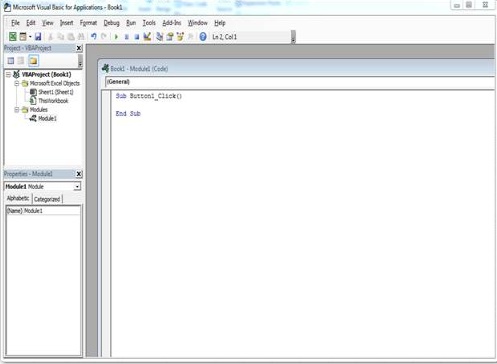Close the Properties - Module1 panel
497x364 pixels.
coord(79,174)
